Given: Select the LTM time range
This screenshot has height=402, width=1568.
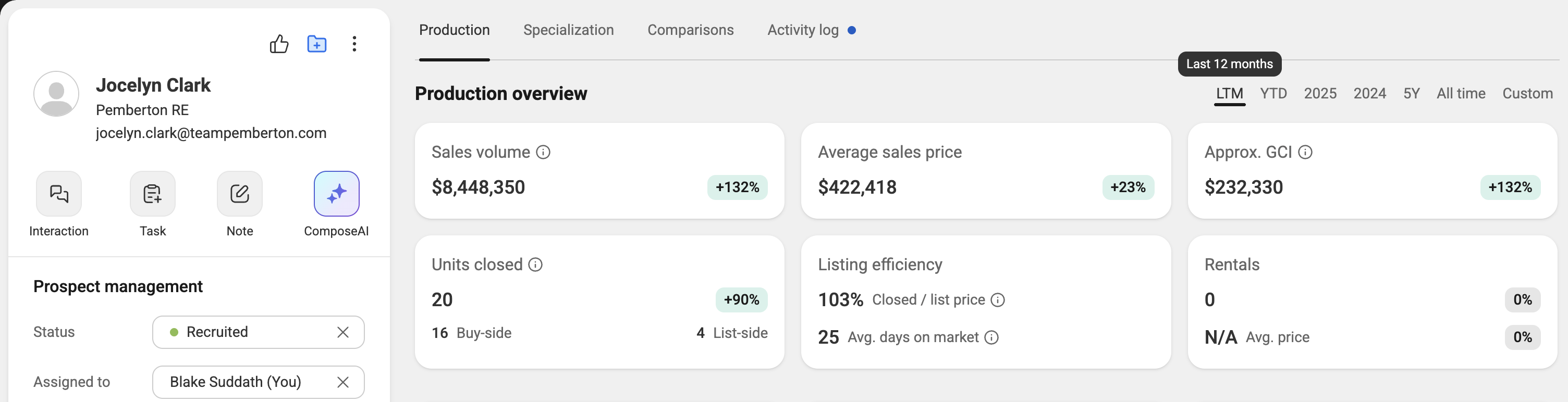Looking at the screenshot, I should click(x=1230, y=94).
